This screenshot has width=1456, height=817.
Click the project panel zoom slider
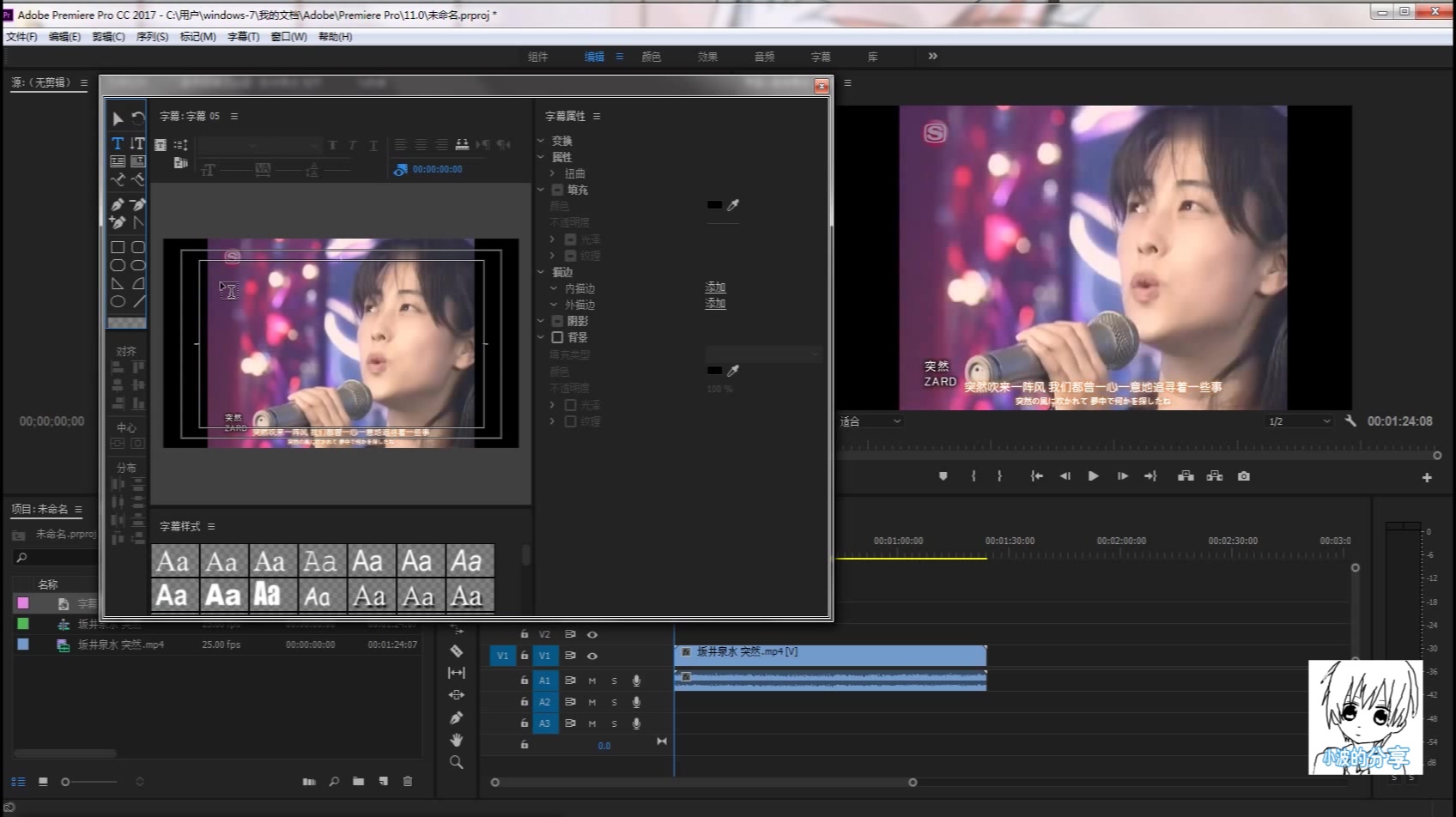click(88, 782)
